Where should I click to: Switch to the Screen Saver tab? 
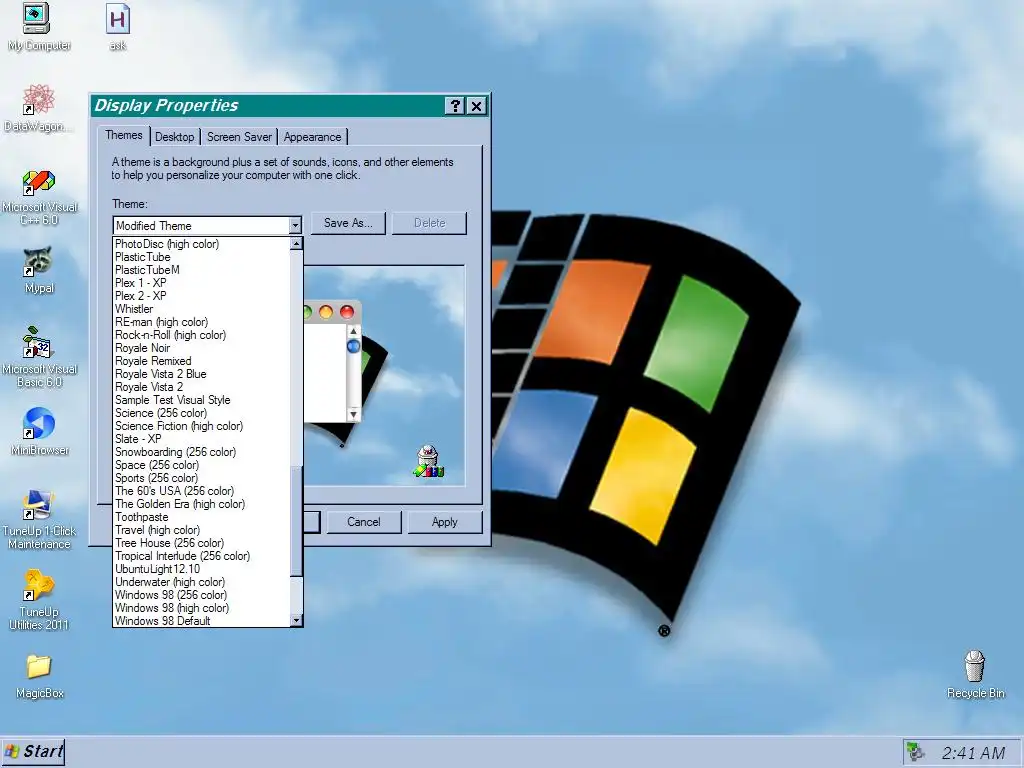[x=239, y=136]
